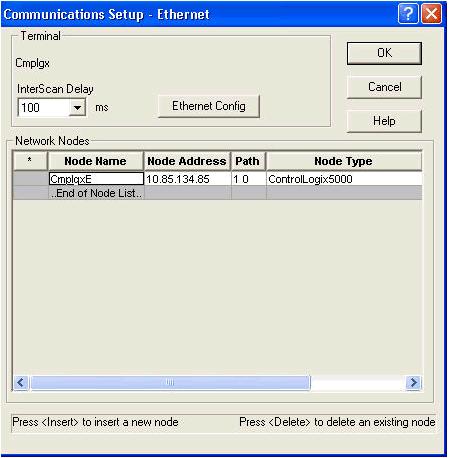Screen dimensions: 449x458
Task: Click the OK button
Action: (x=384, y=53)
